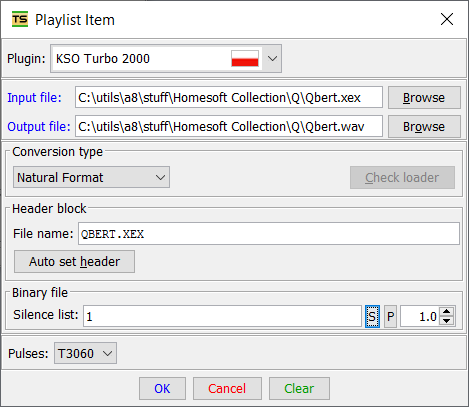This screenshot has height=407, width=469.
Task: Focus the File name field containing QBERT.XEX
Action: point(269,234)
